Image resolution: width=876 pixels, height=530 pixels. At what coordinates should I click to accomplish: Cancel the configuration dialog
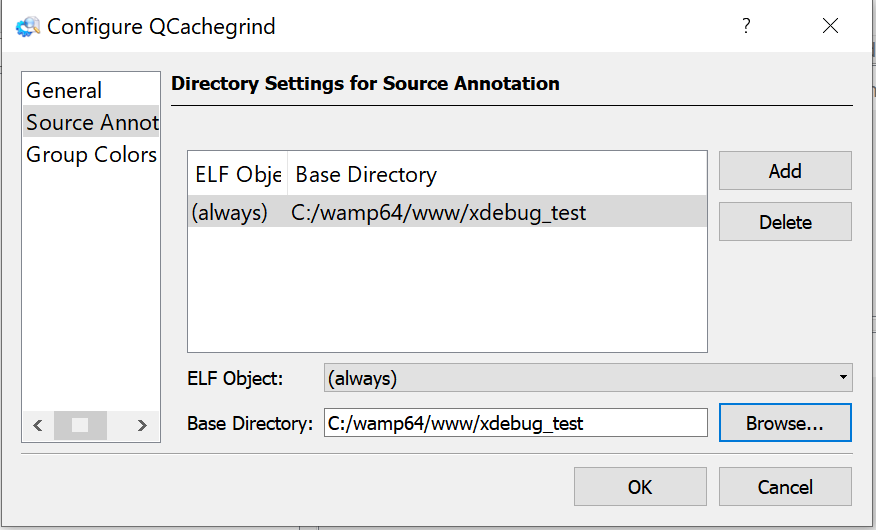tap(785, 487)
